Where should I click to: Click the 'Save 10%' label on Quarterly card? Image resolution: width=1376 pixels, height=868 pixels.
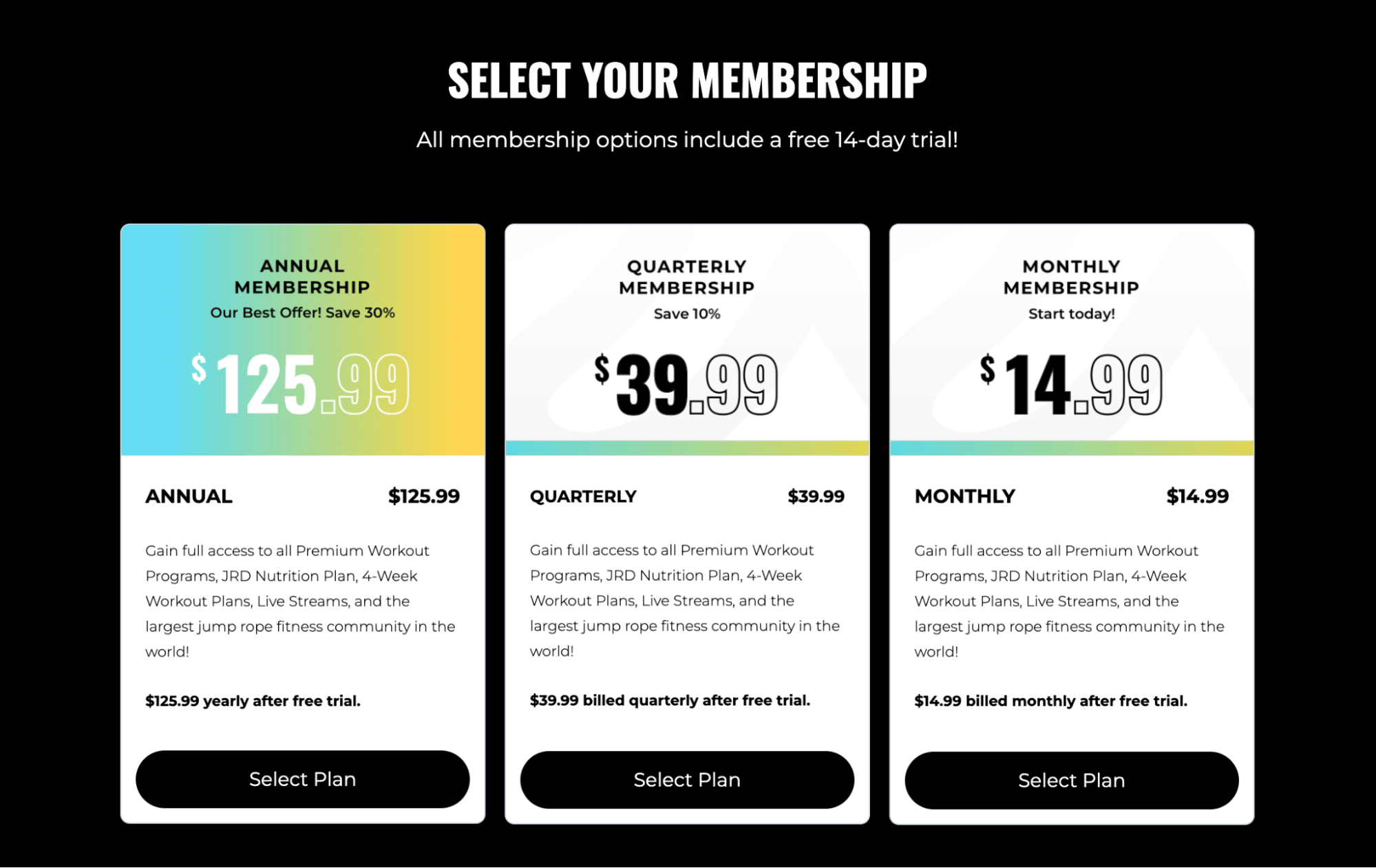click(687, 313)
